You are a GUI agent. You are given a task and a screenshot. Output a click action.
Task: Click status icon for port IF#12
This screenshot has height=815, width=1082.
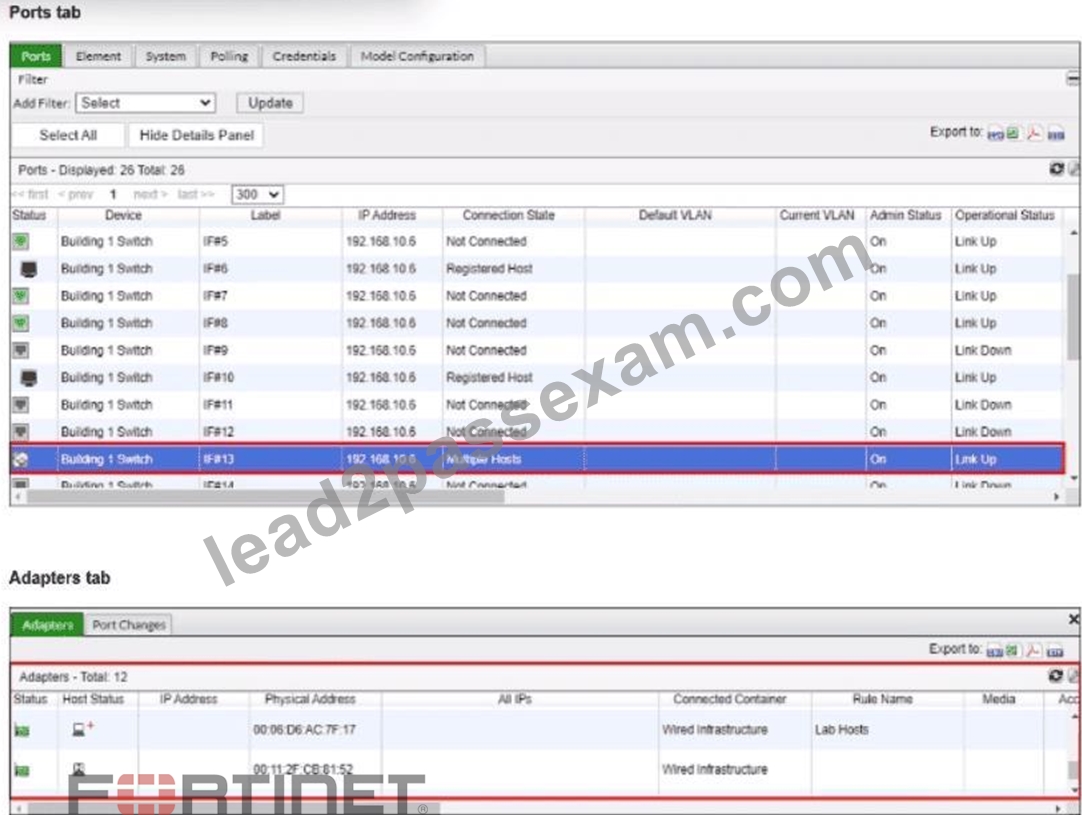pyautogui.click(x=21, y=431)
